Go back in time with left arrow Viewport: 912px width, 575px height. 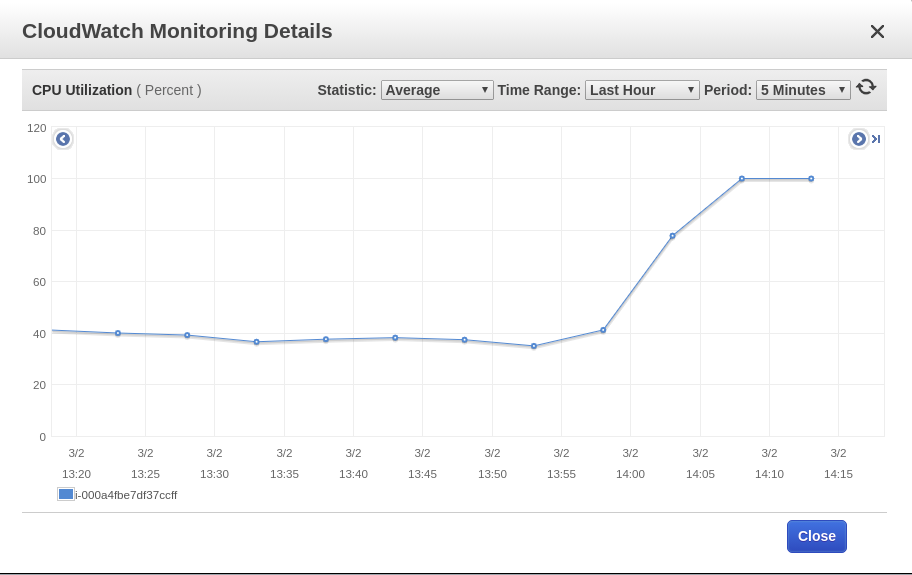pyautogui.click(x=63, y=139)
